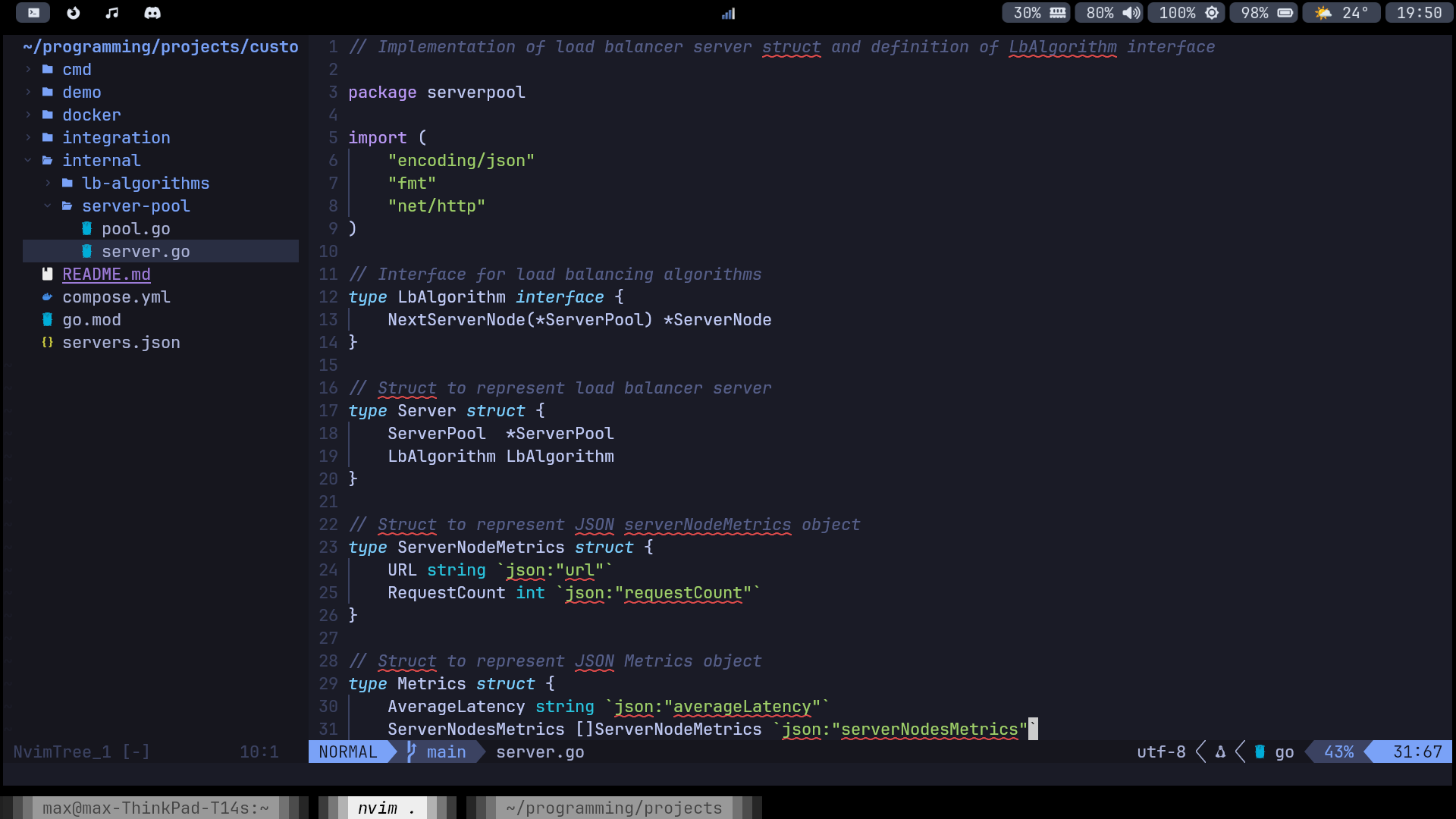Click the 43% scroll position indicator

point(1338,752)
